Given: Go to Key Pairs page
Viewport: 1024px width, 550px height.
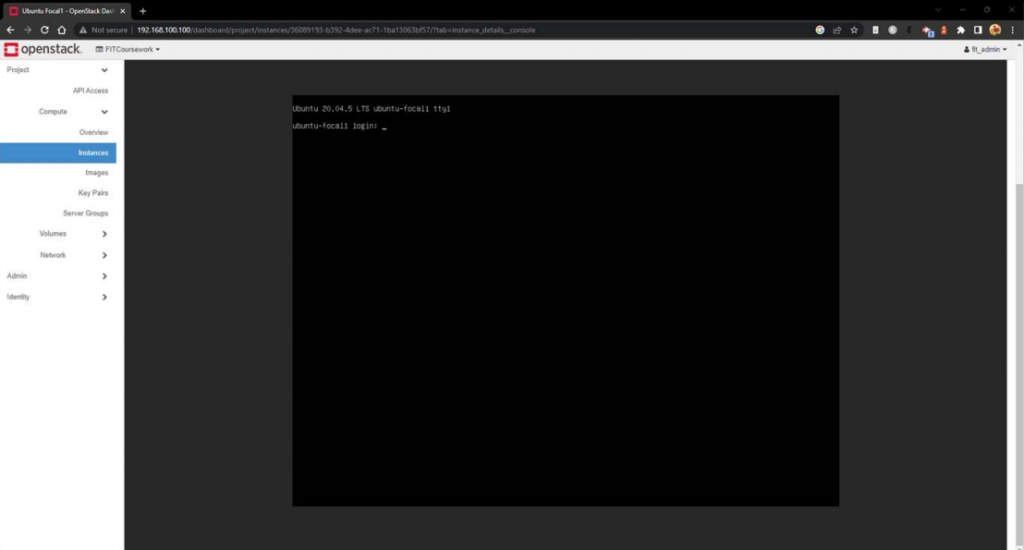Looking at the screenshot, I should (93, 193).
